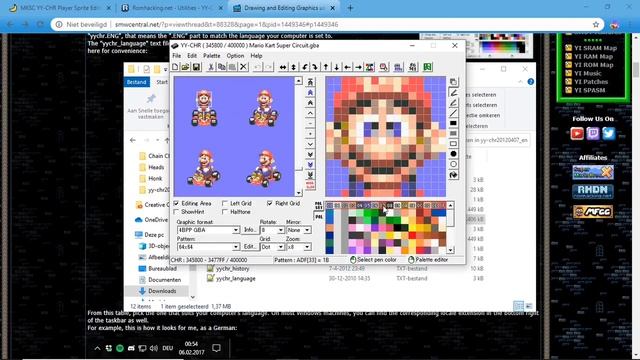Select the Downloads folder in Explorer sidebar

point(162,291)
